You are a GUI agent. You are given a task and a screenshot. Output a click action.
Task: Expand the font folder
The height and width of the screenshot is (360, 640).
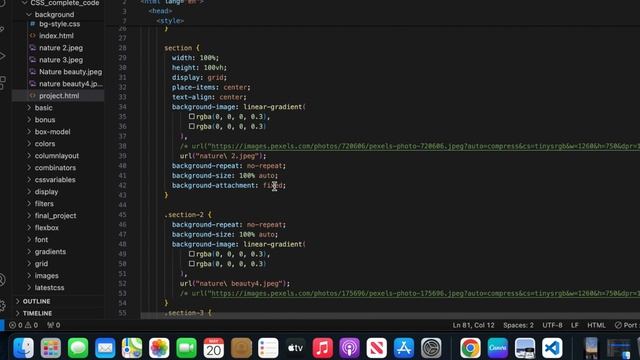(41, 240)
